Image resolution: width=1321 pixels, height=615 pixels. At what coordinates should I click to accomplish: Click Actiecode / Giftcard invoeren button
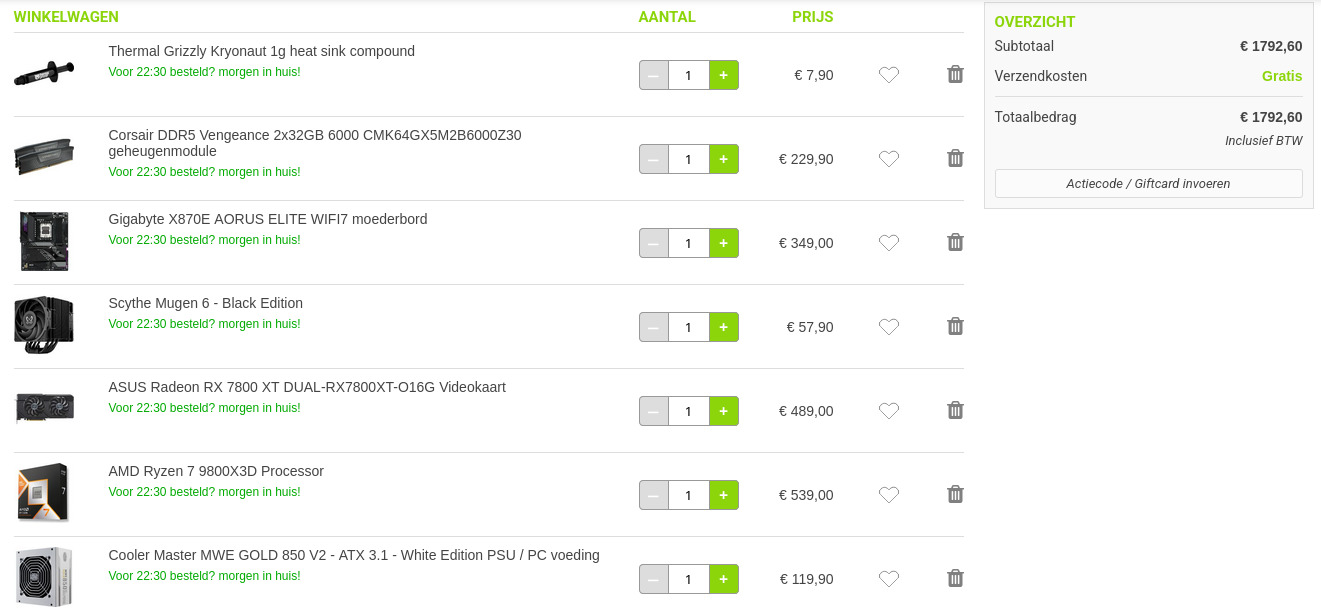pos(1148,184)
